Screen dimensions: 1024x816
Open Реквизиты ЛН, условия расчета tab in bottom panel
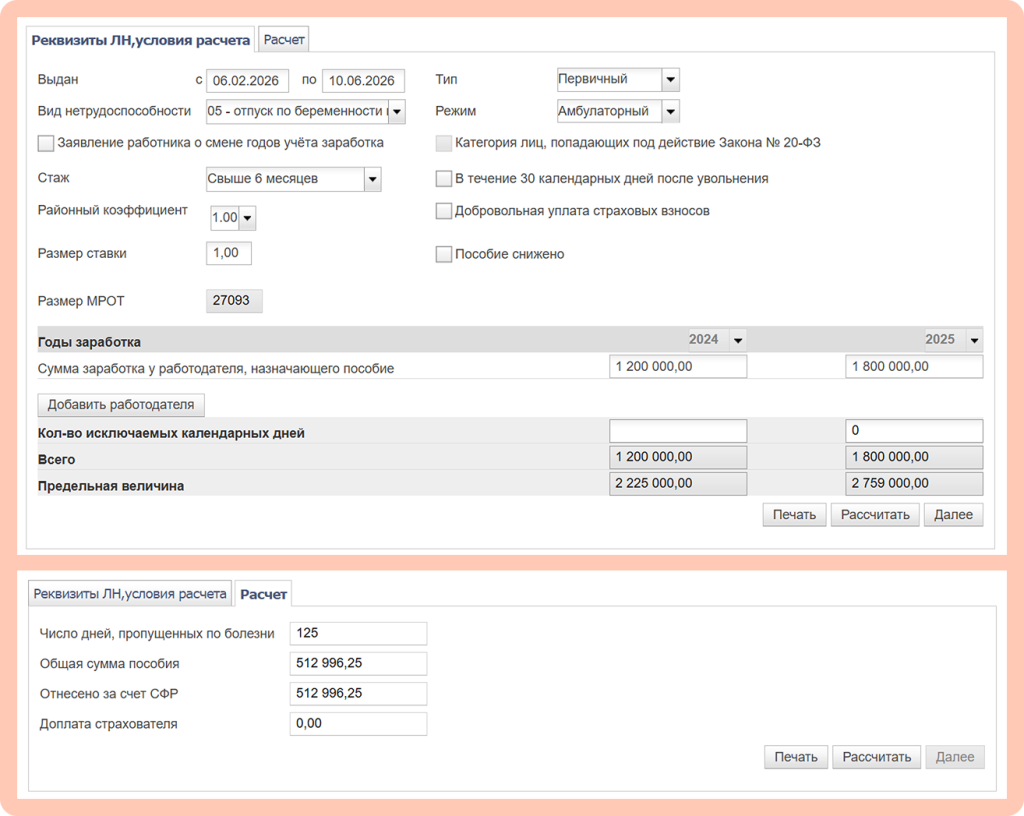130,593
